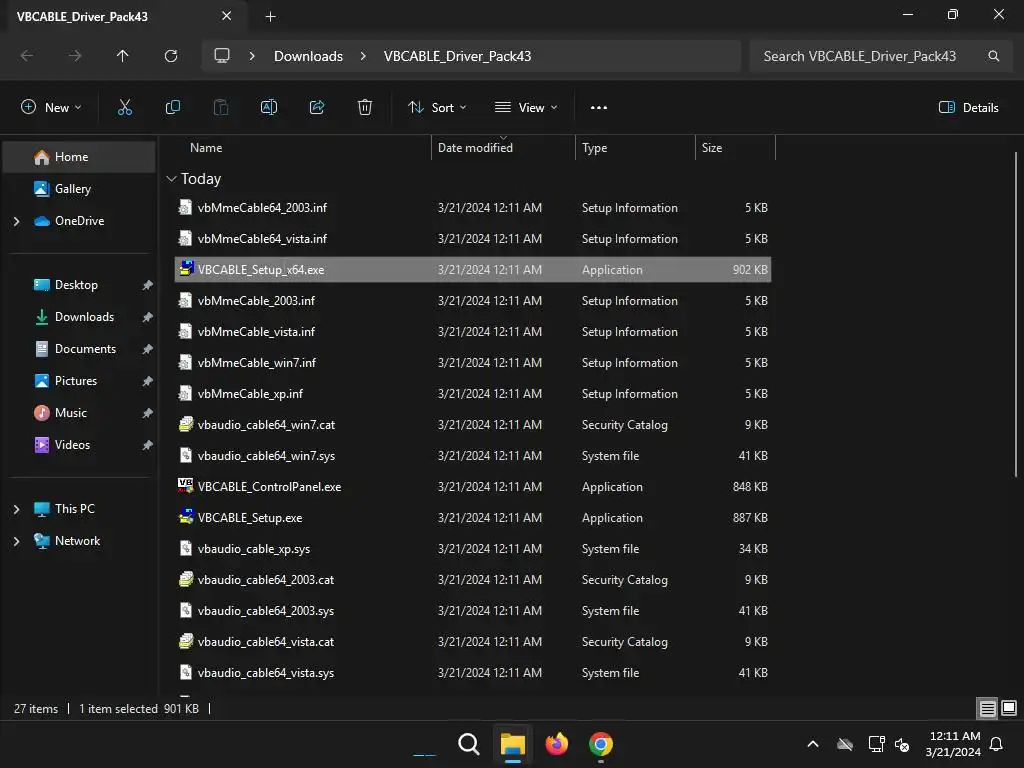Open the See more ellipsis menu

click(598, 108)
